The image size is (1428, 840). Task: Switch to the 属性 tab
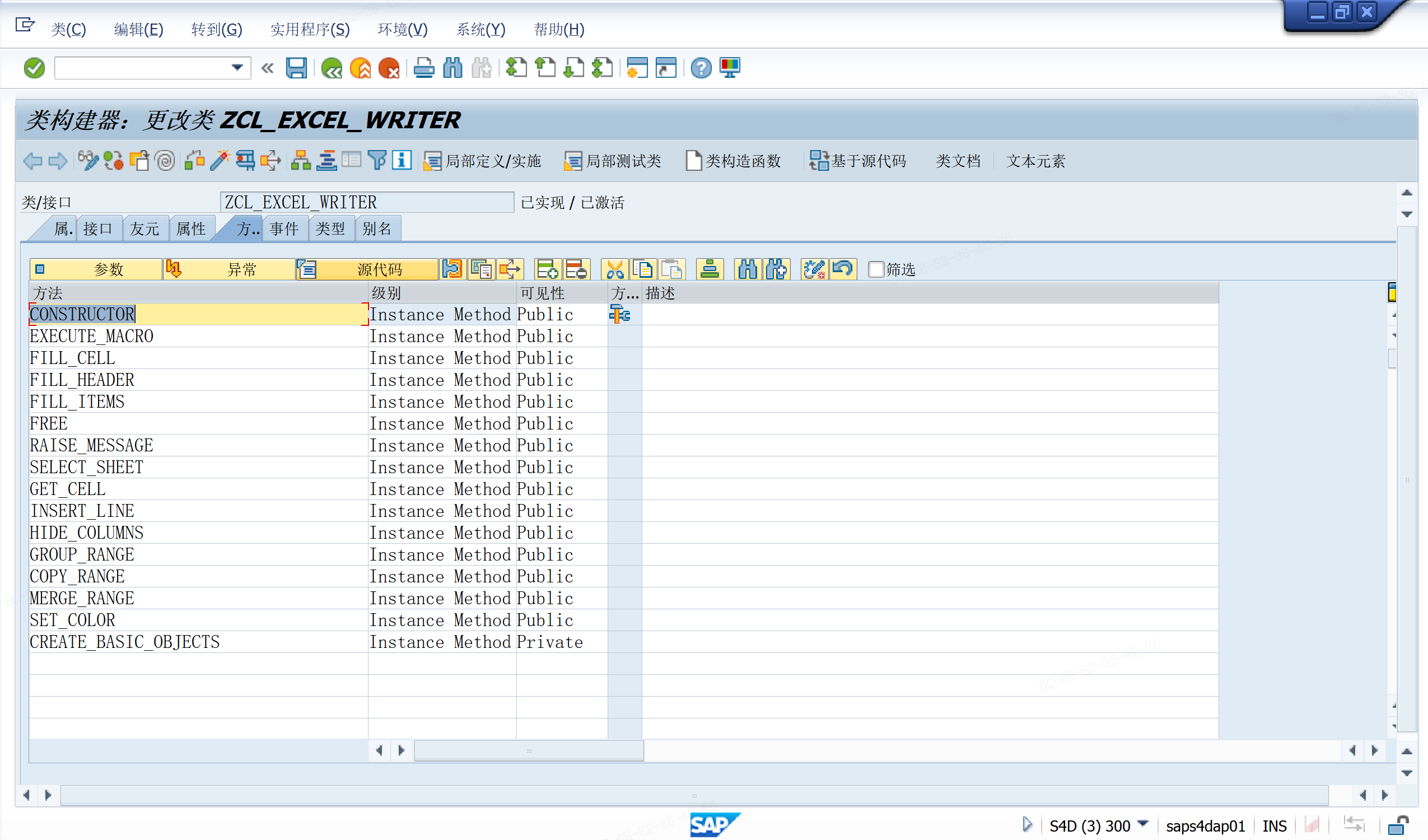point(191,229)
